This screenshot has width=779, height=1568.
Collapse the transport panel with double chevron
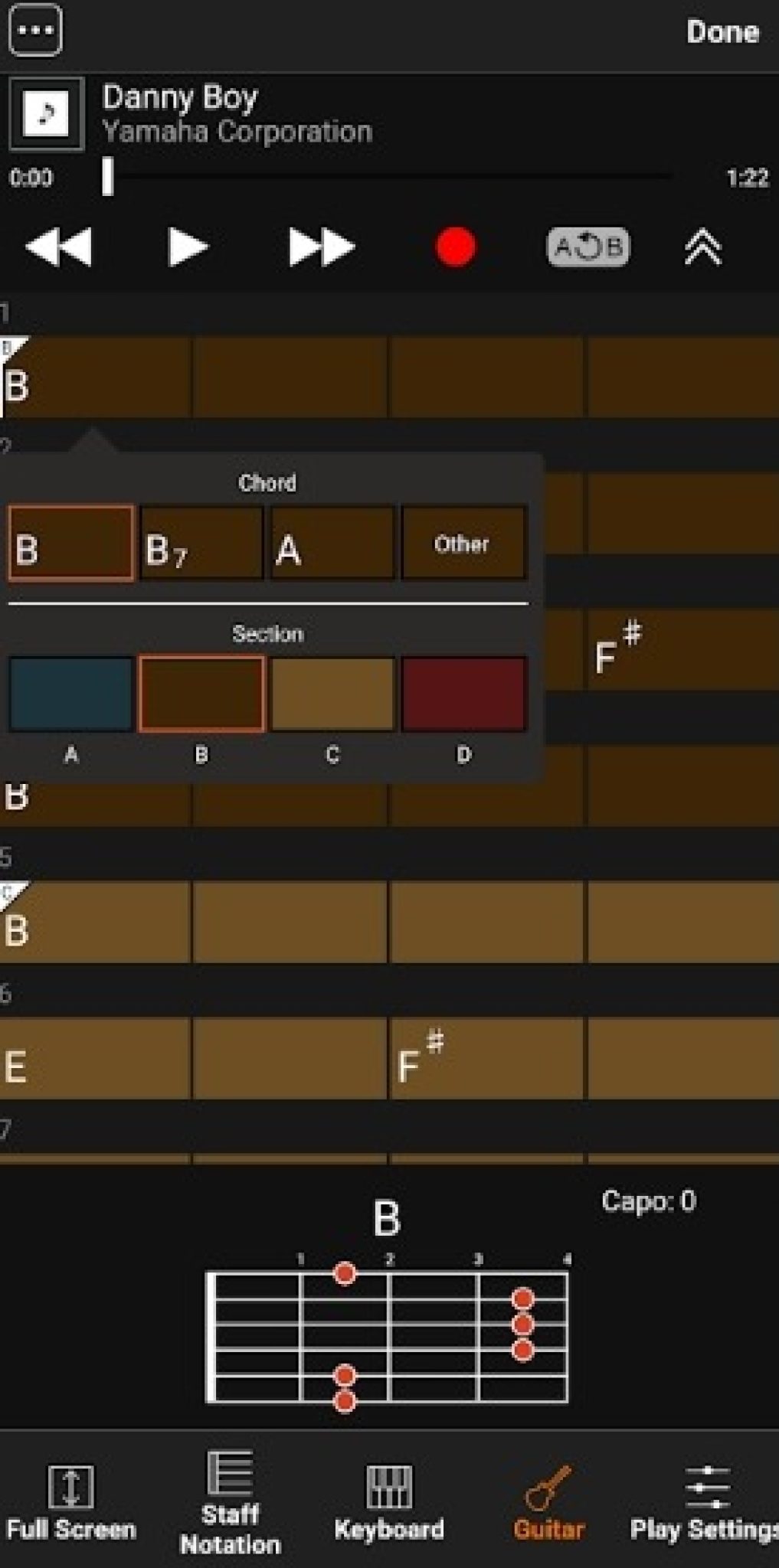coord(703,247)
